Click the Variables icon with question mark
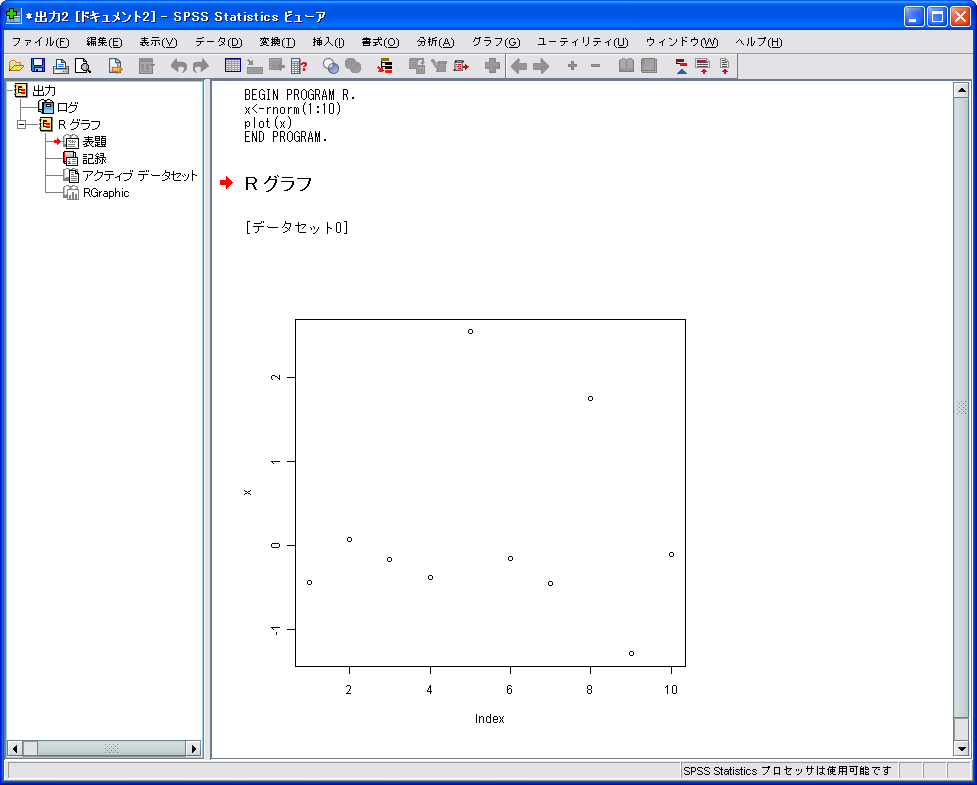 pos(299,66)
